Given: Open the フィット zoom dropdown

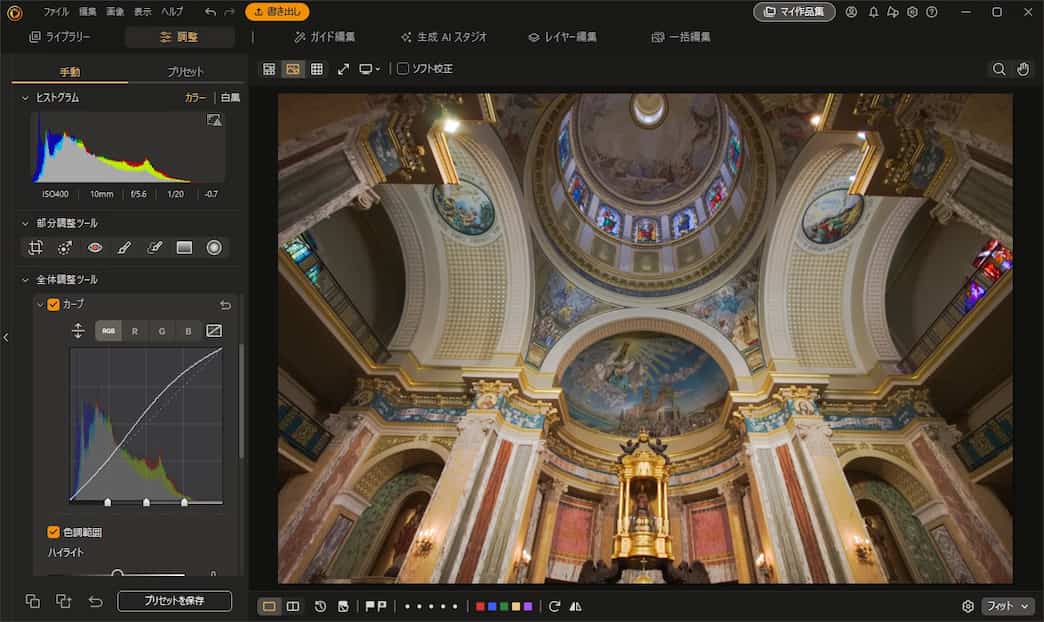Looking at the screenshot, I should point(1006,606).
